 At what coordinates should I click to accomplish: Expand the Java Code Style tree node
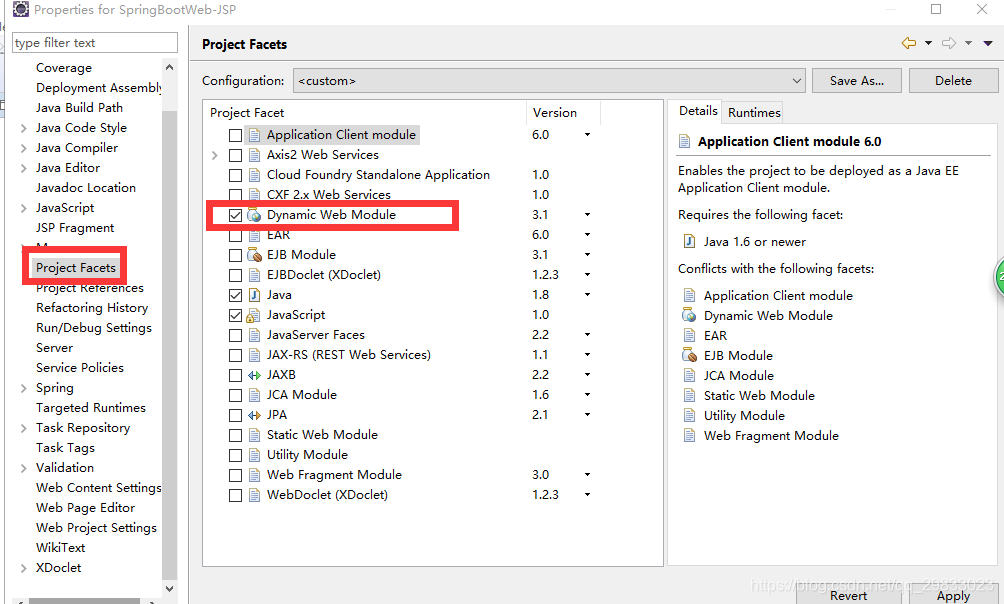24,128
